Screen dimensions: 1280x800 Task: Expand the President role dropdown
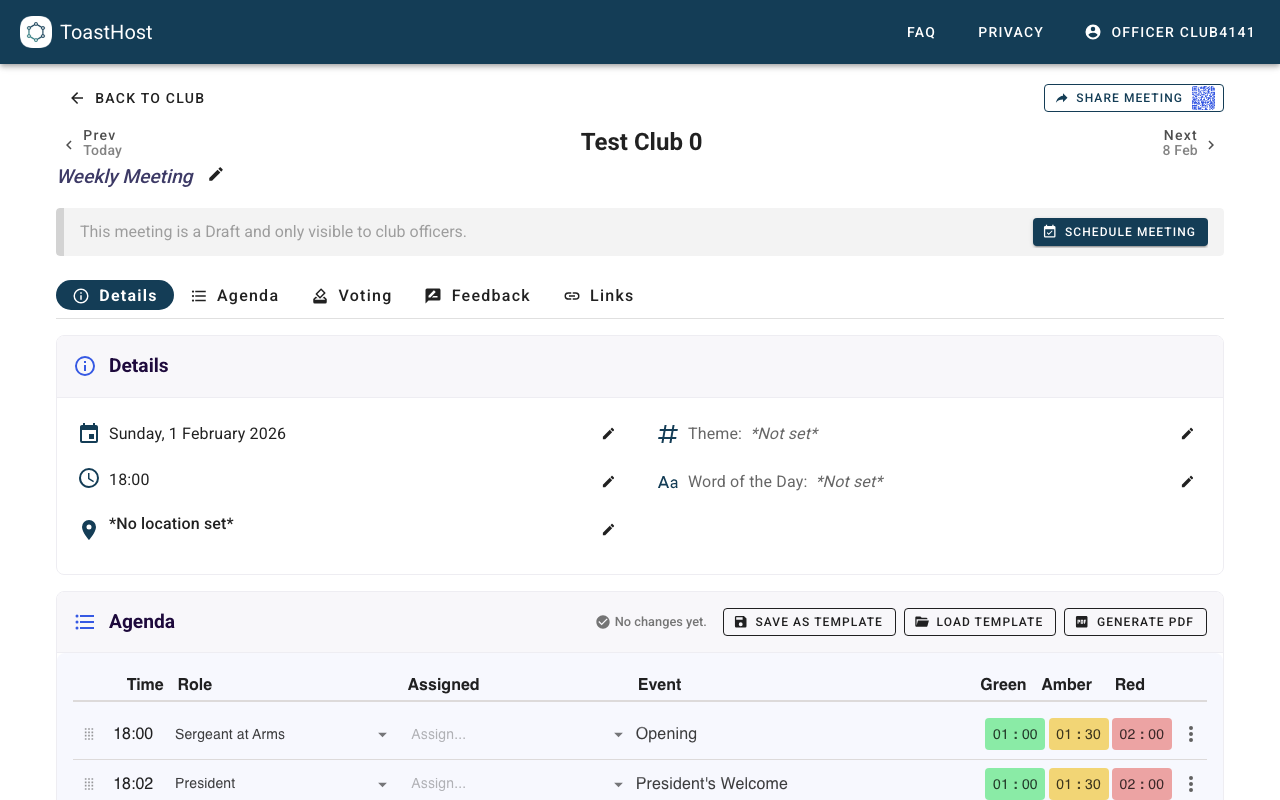click(382, 784)
